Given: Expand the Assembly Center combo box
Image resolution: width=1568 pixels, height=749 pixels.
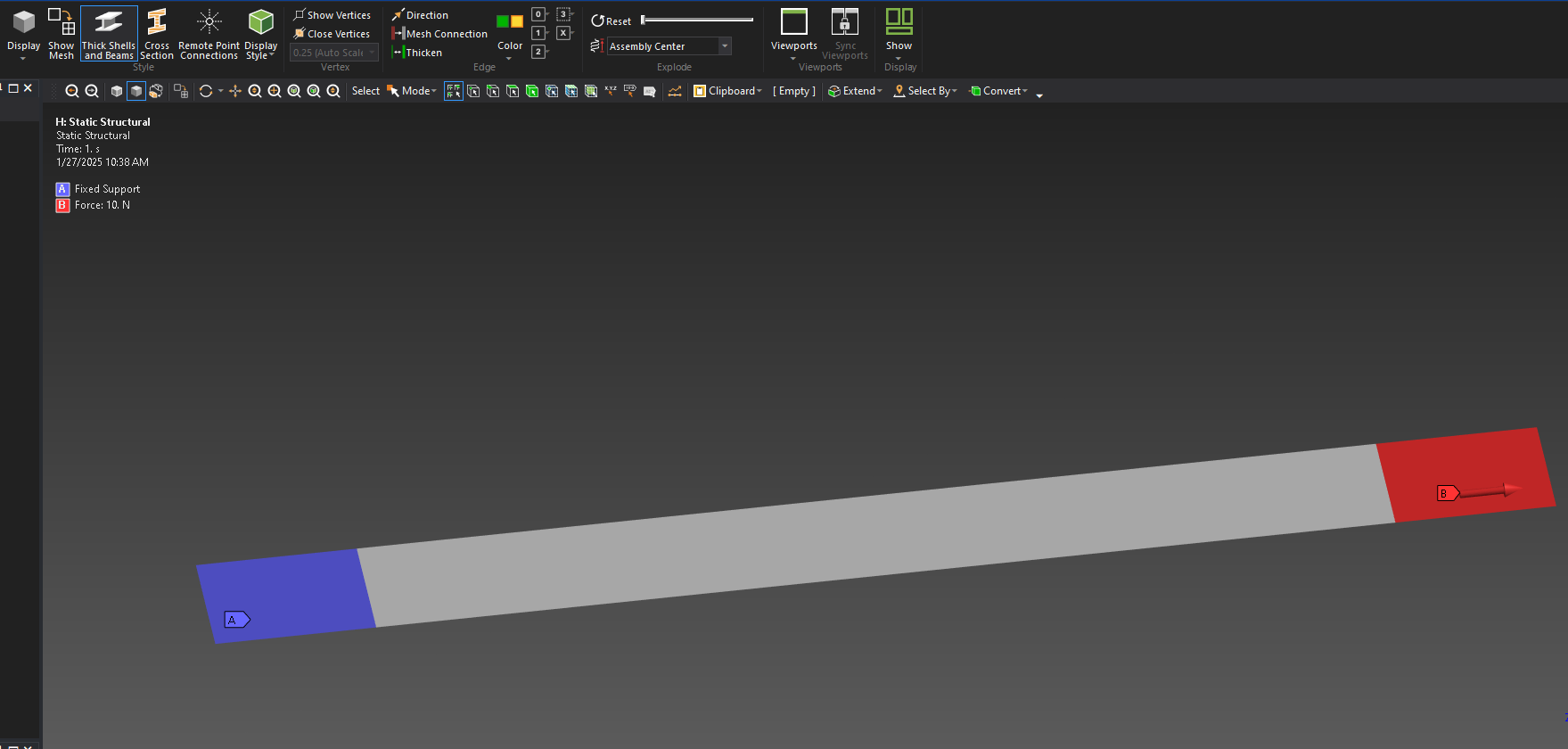Looking at the screenshot, I should [x=725, y=46].
